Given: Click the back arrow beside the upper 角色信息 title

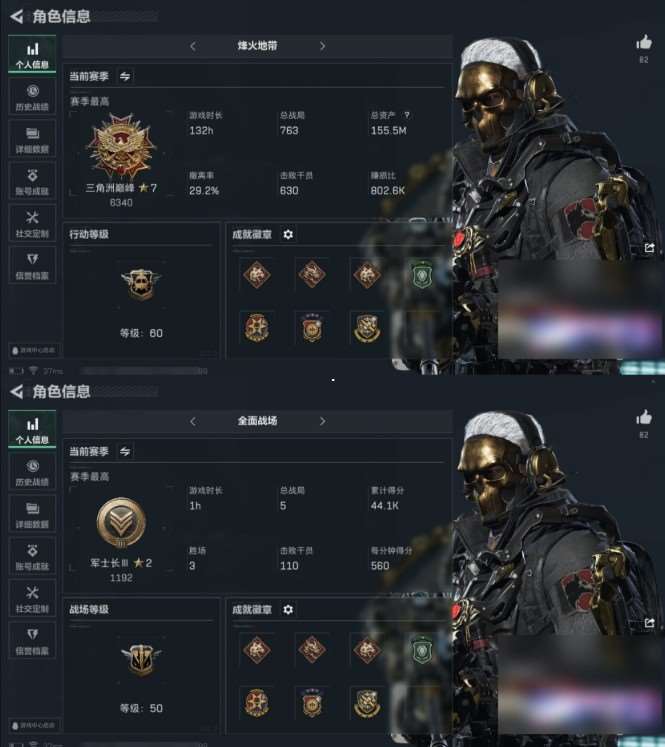Looking at the screenshot, I should click(17, 17).
